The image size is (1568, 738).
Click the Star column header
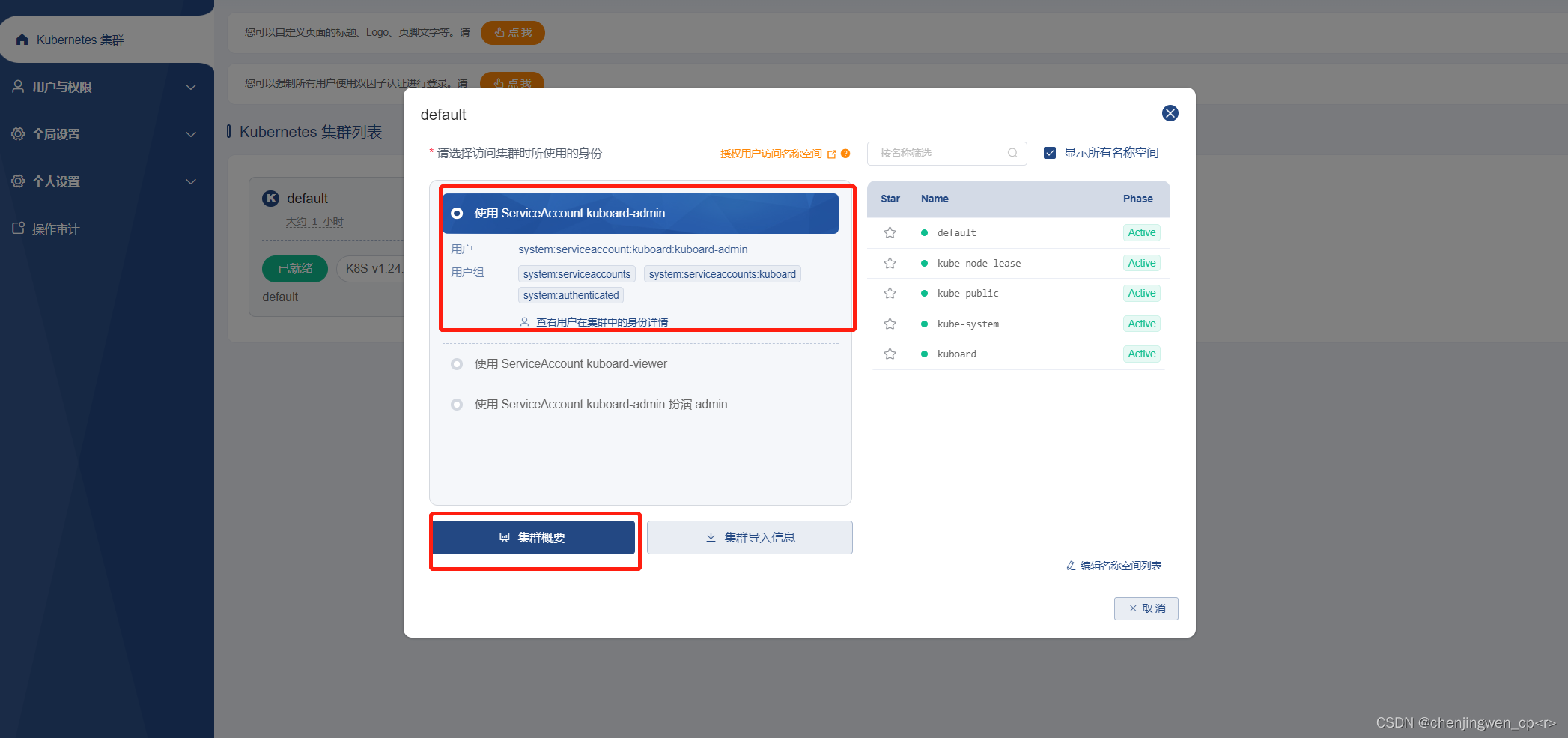890,199
